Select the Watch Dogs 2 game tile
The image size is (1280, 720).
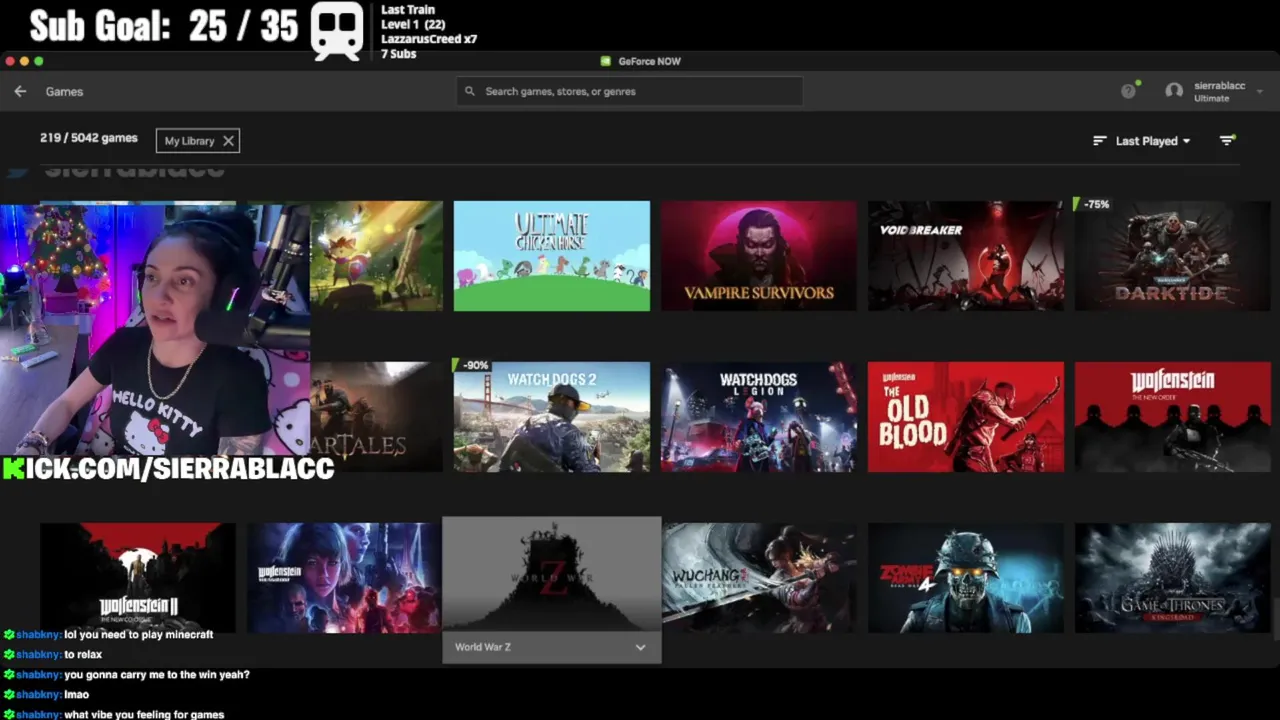tap(552, 417)
